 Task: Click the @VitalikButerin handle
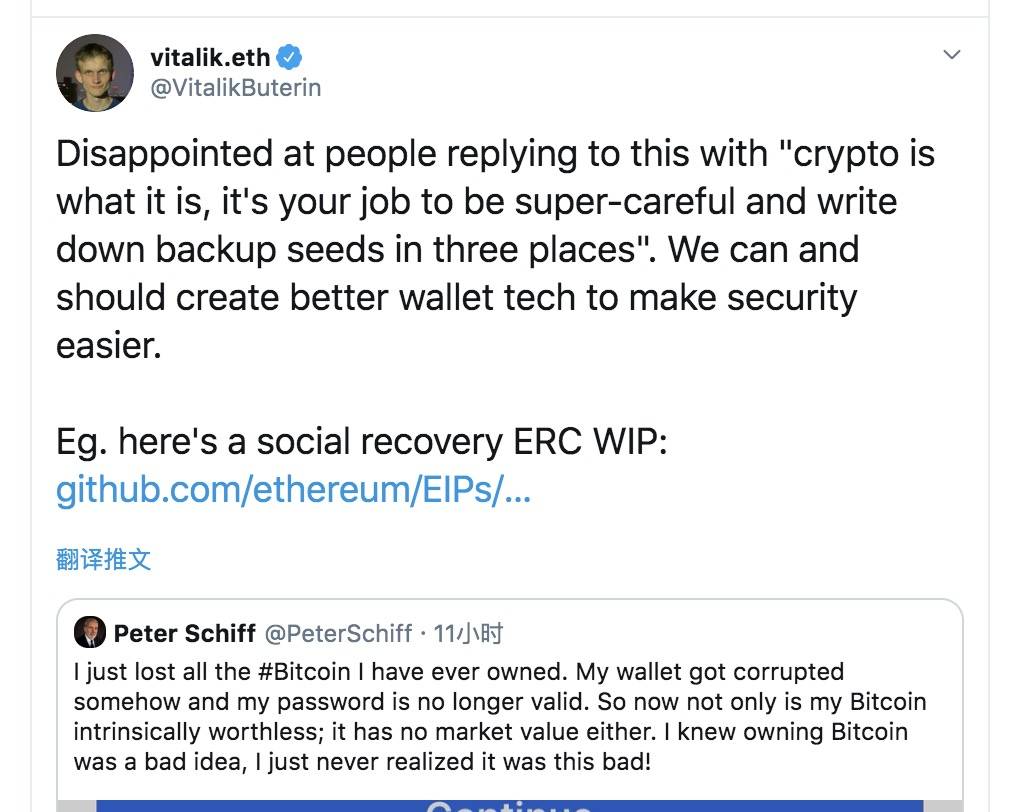point(234,87)
